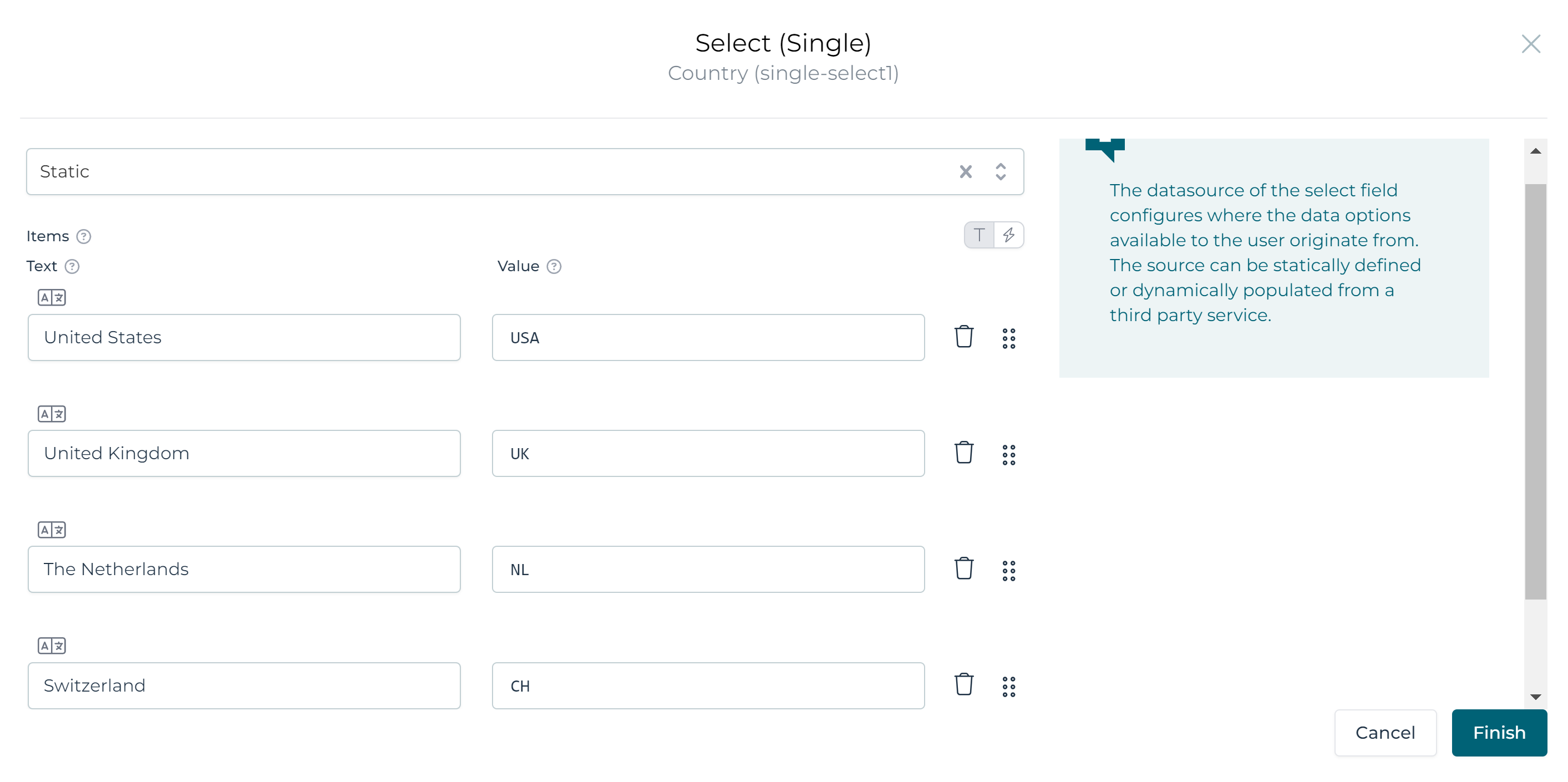1568x782 pixels.
Task: Open the Text help tooltip
Action: 71,266
